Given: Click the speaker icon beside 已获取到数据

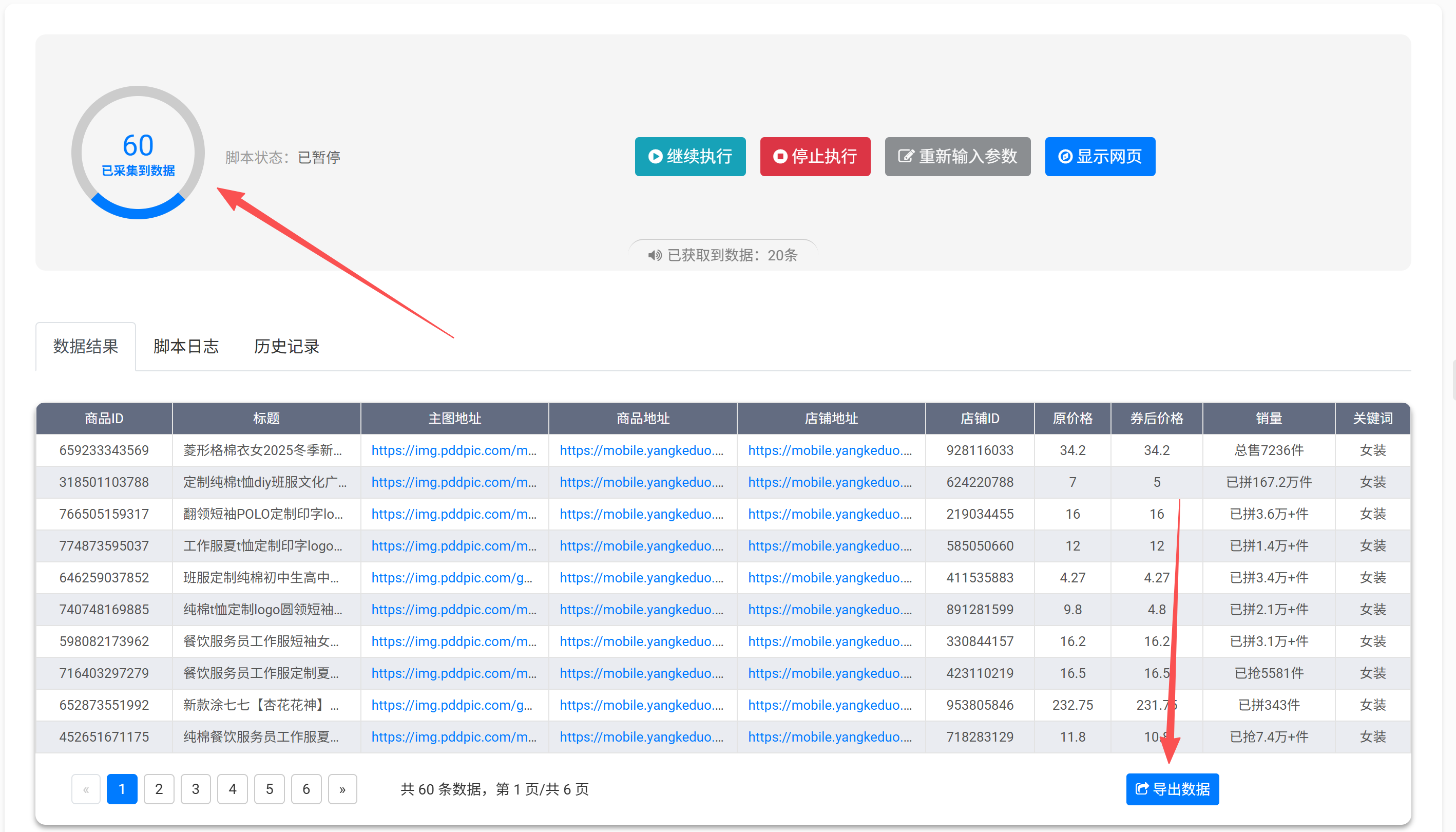Looking at the screenshot, I should (655, 255).
